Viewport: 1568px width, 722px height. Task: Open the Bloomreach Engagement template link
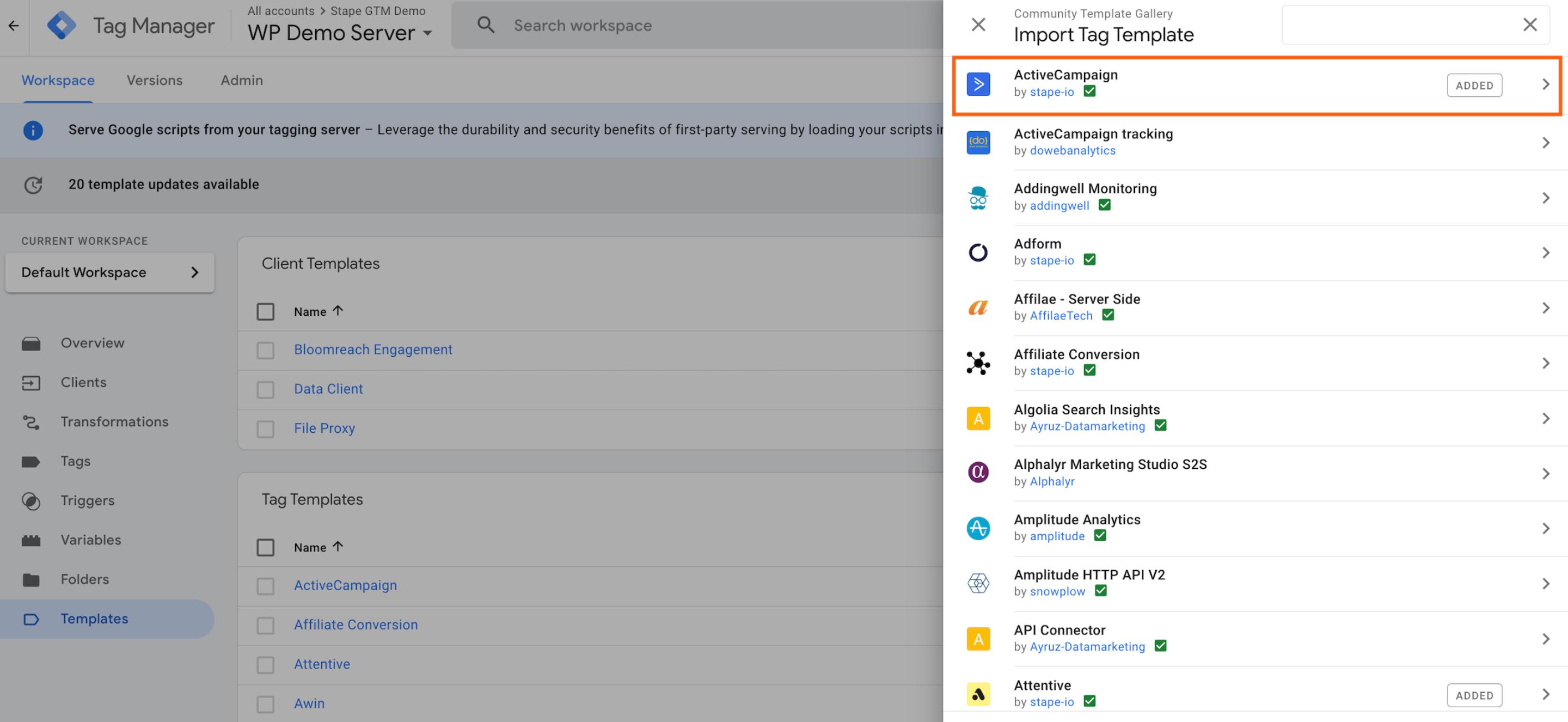373,350
